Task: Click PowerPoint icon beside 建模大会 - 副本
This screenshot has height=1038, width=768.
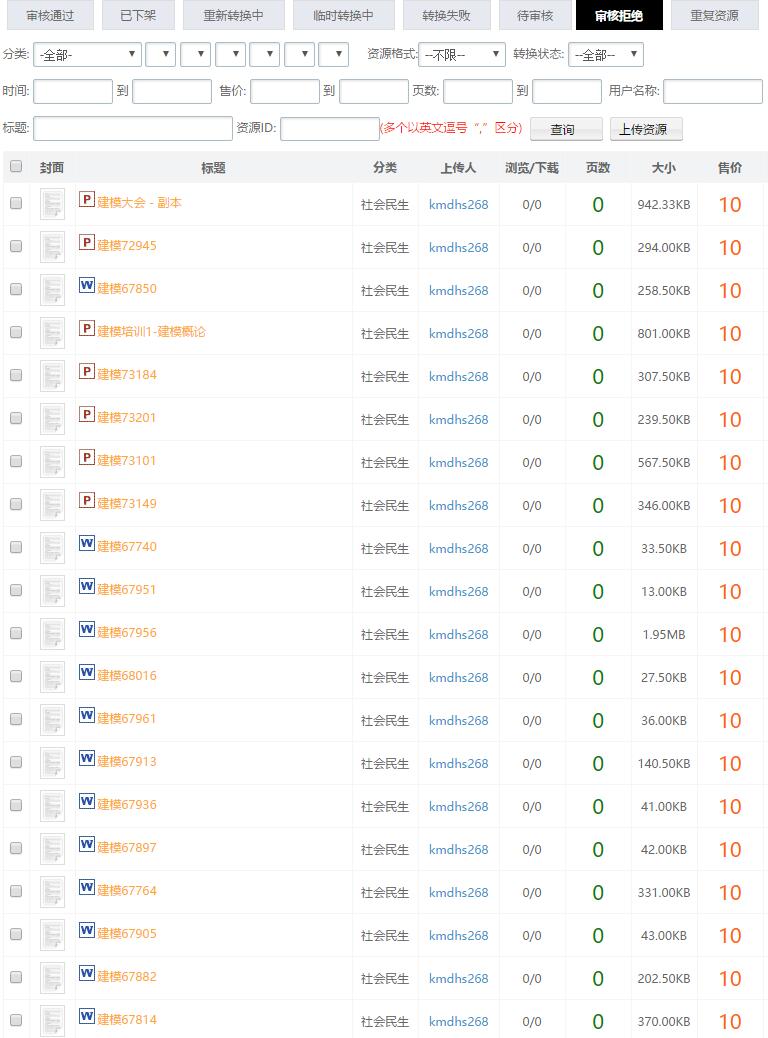Action: [x=87, y=200]
